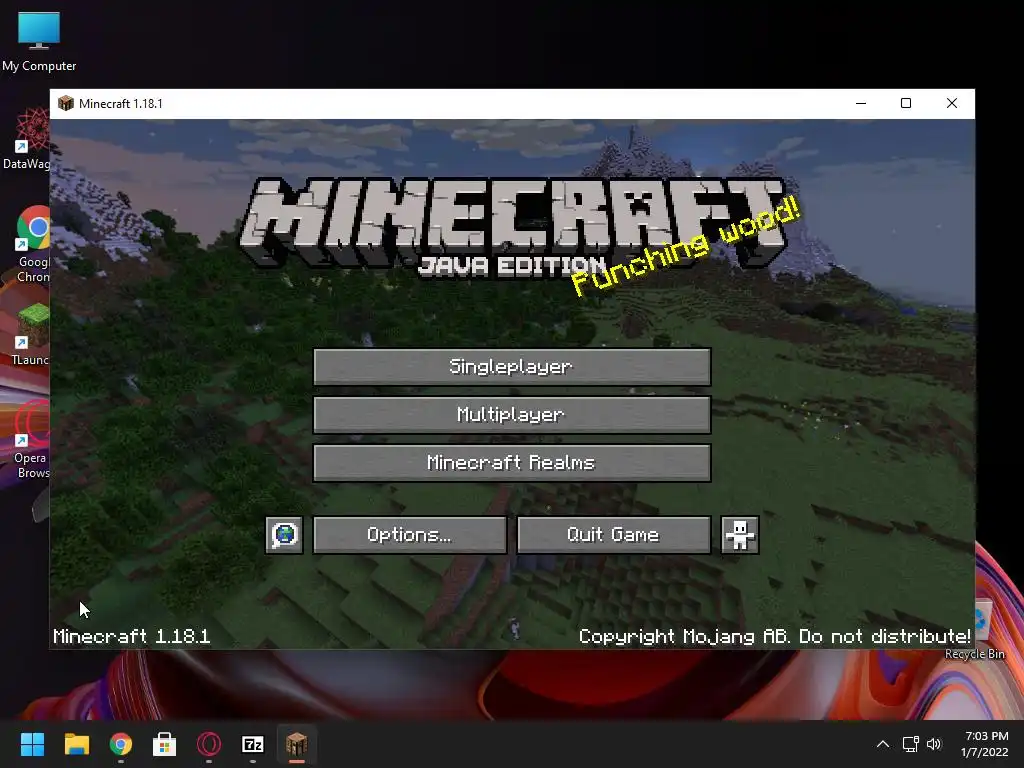Open Minecraft Realms

tap(512, 463)
